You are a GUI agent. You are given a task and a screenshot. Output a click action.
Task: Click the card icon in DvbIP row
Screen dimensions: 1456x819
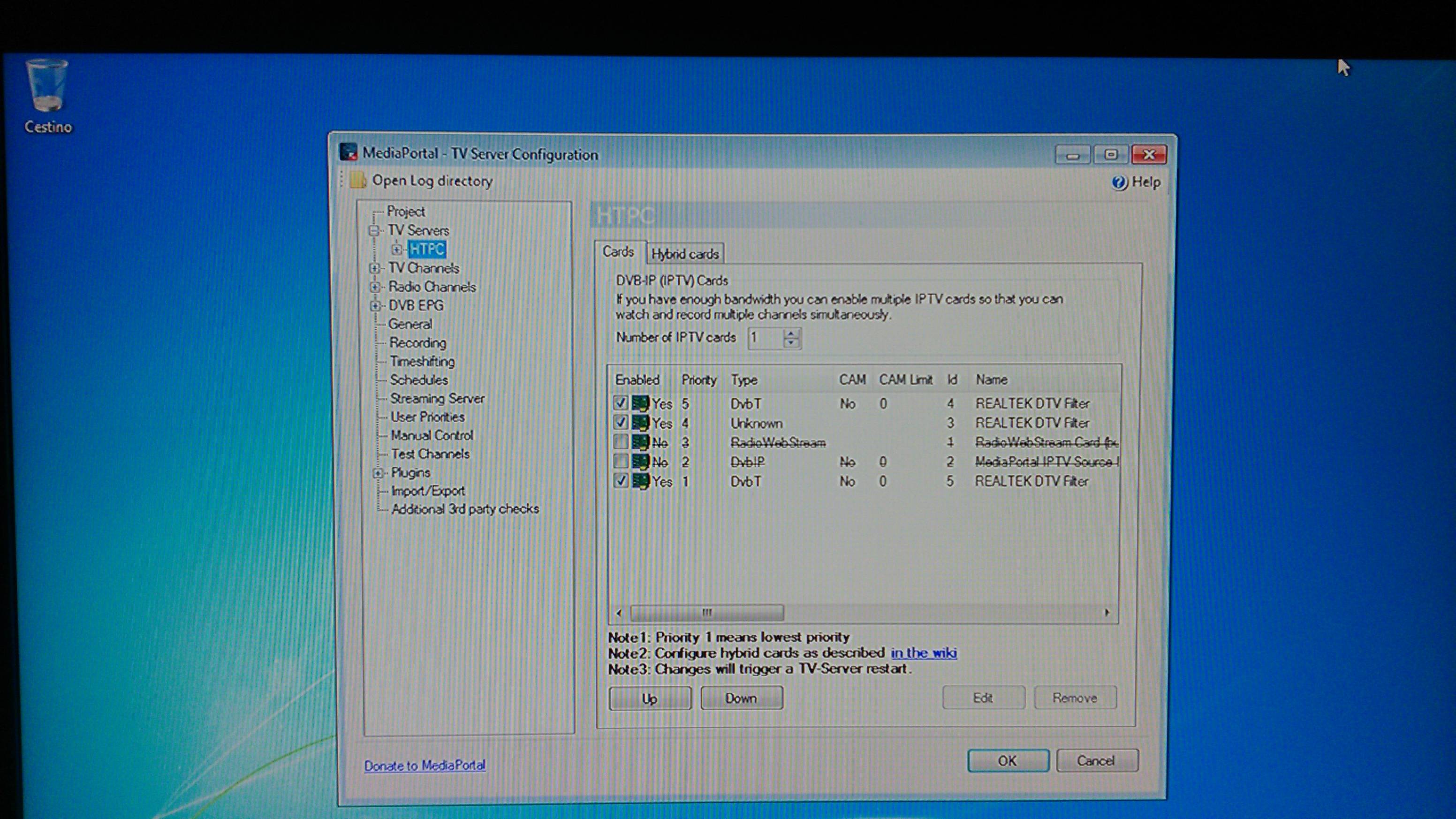click(x=640, y=462)
